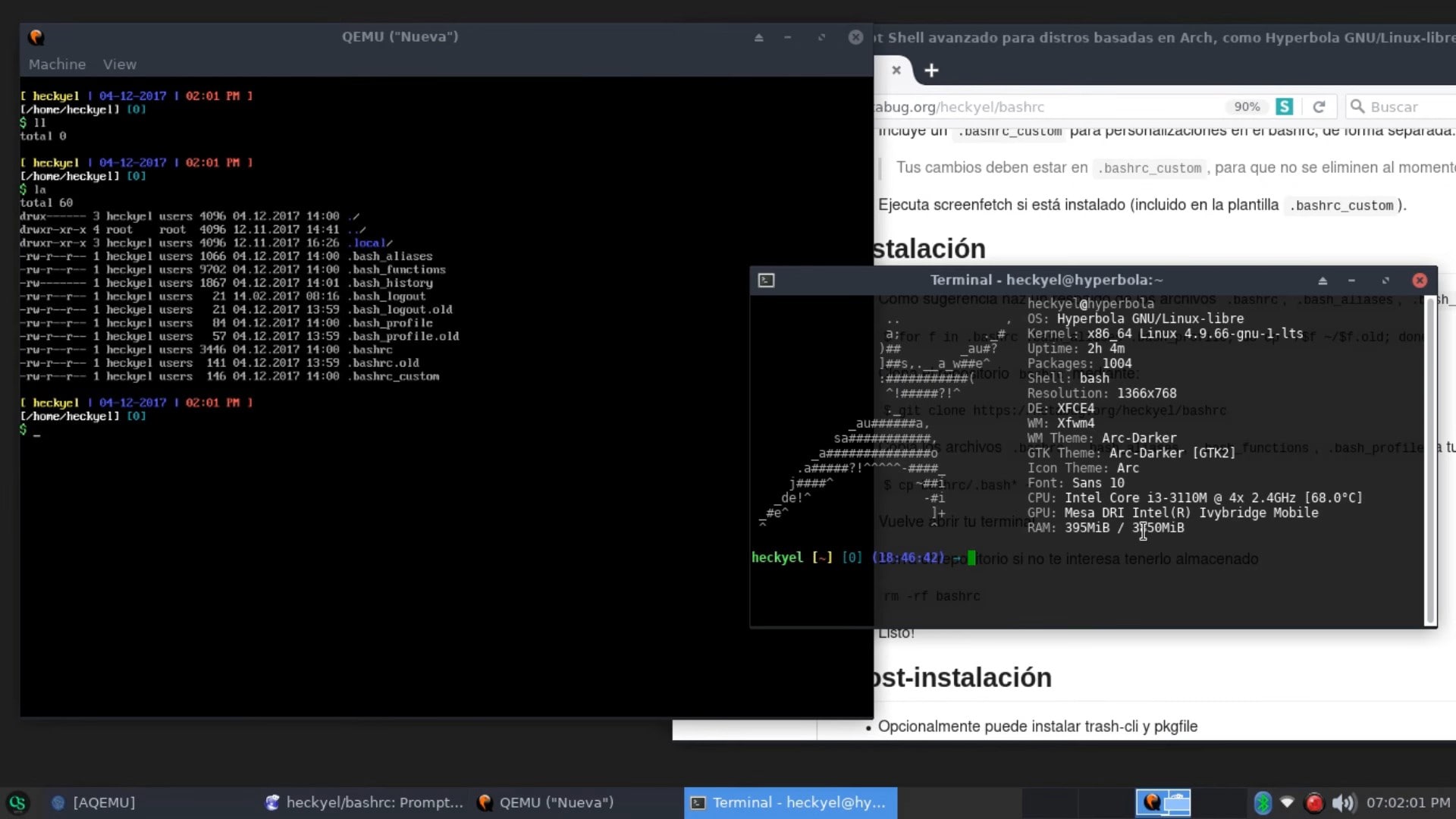
Task: Open the Wi-Fi network tray icon
Action: tap(1287, 802)
